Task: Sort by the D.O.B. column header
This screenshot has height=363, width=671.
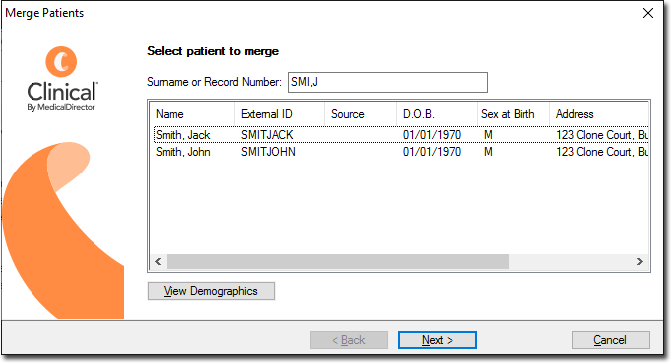Action: (x=436, y=114)
